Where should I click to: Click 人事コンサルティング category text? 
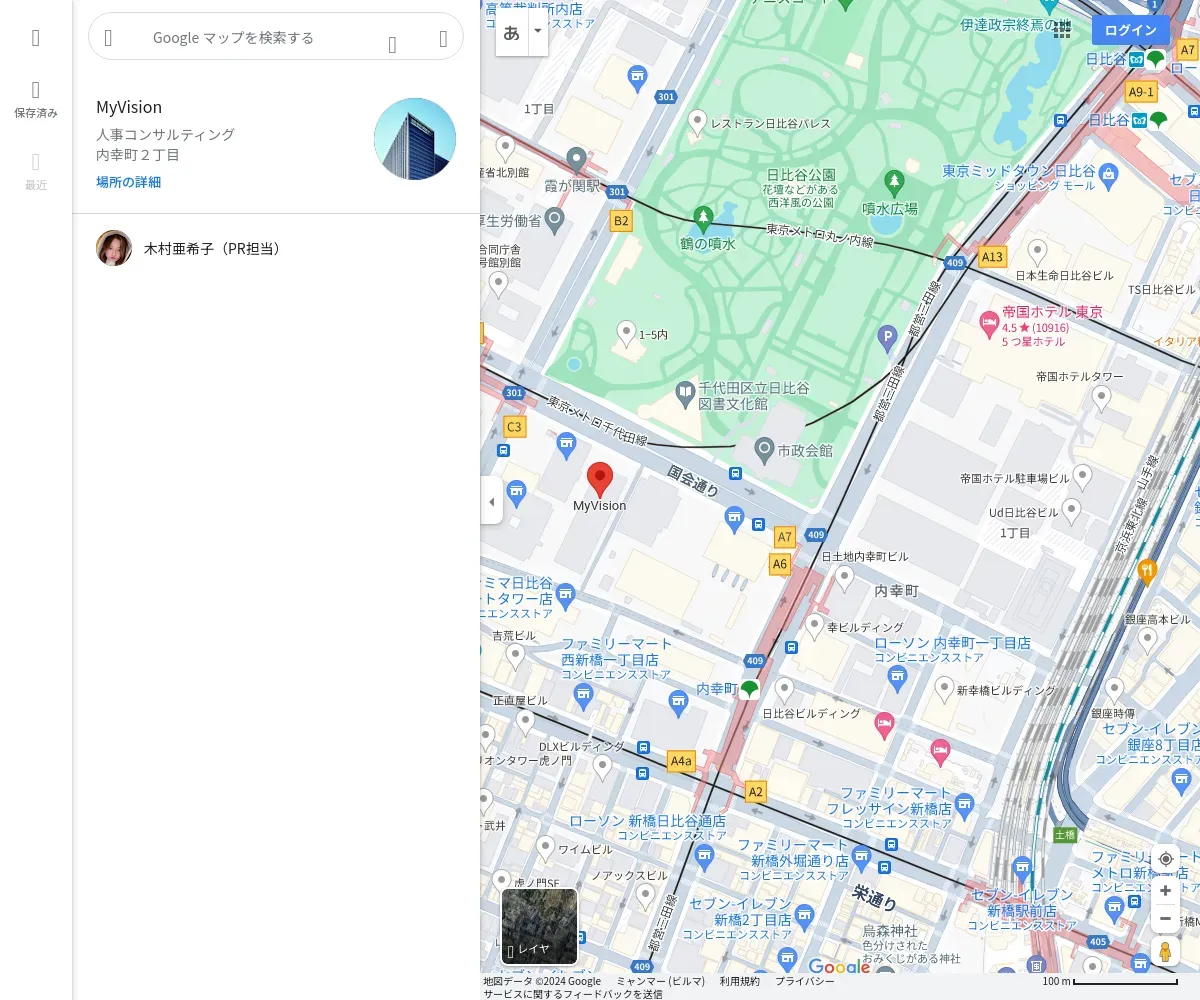[165, 134]
